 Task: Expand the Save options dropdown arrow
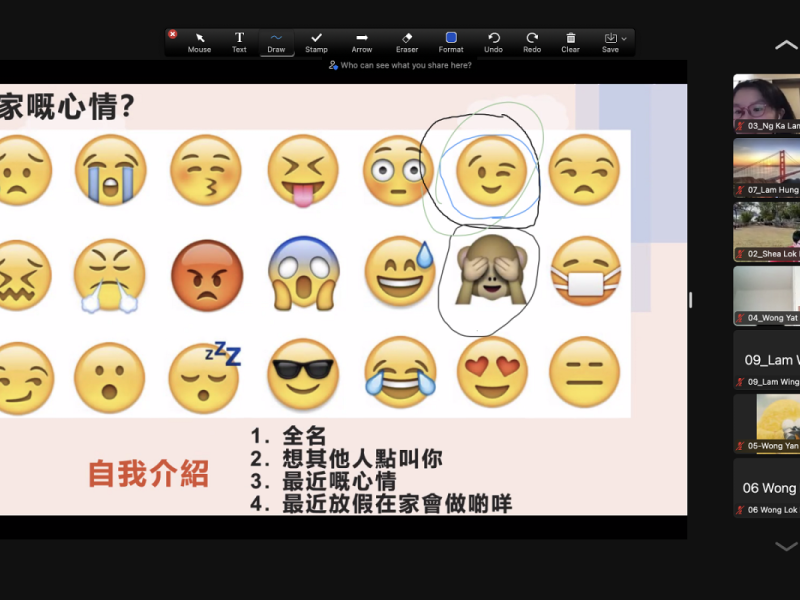(624, 38)
